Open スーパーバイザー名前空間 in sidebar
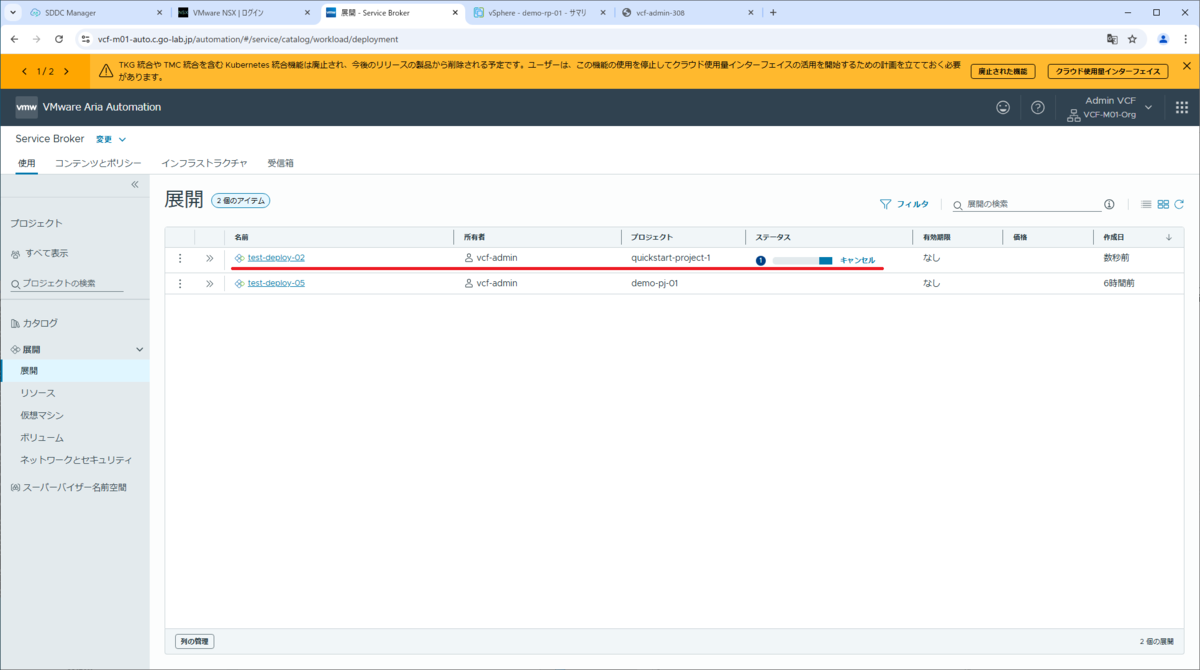Viewport: 1200px width, 670px height. [74, 488]
